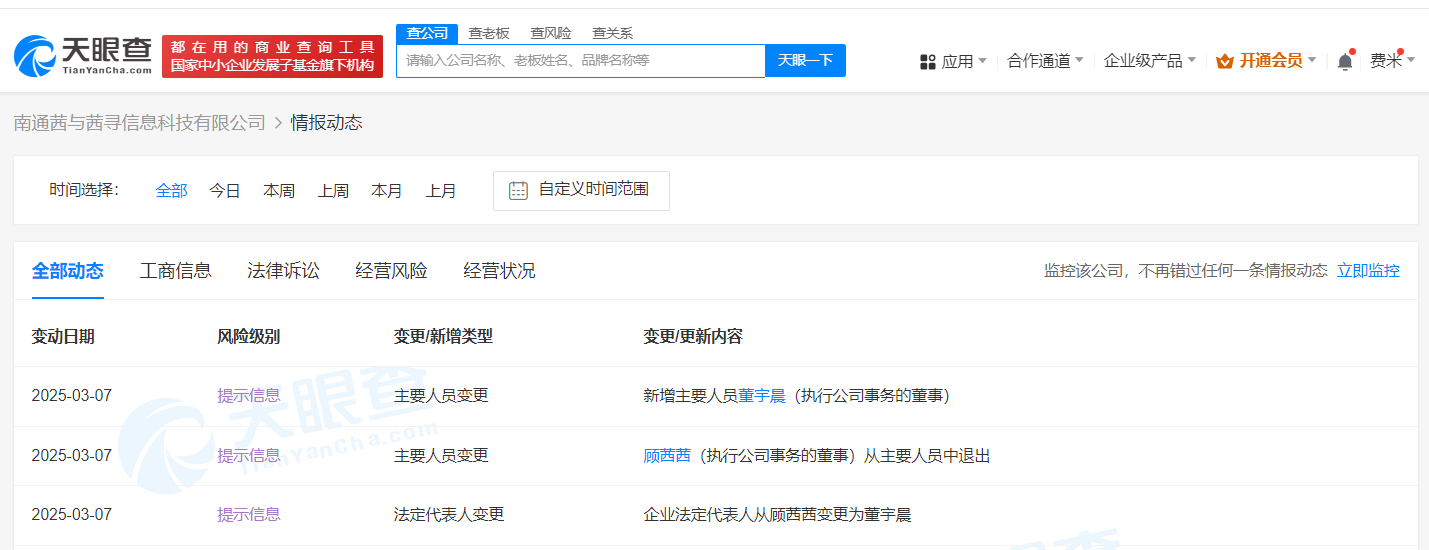Click the 应用 grid icon
This screenshot has width=1429, height=550.
(x=928, y=62)
